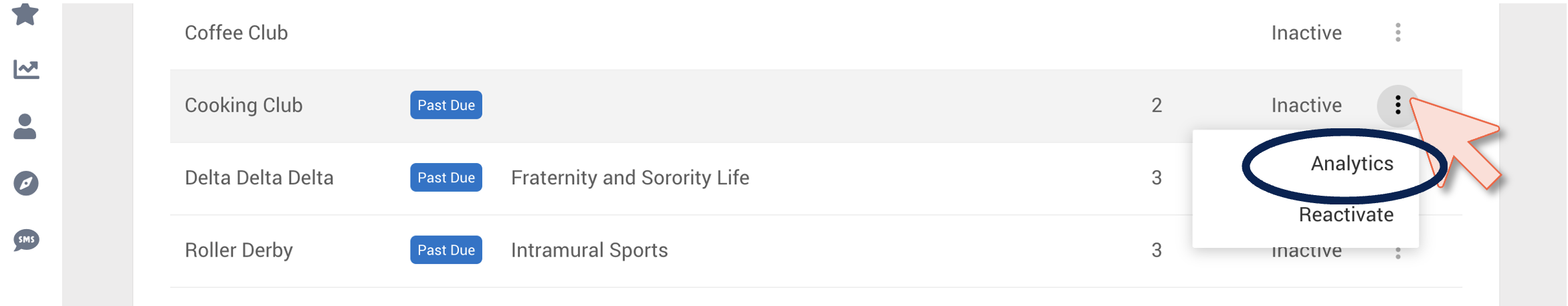This screenshot has height=306, width=1568.
Task: Open the analytics chart sidebar icon
Action: [26, 69]
